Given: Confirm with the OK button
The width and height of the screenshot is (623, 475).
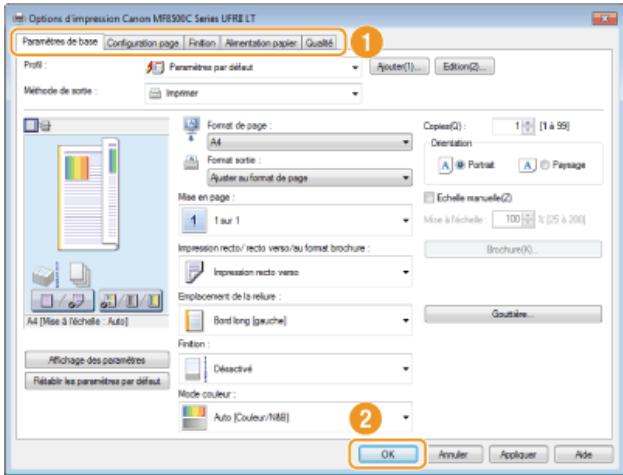Looking at the screenshot, I should (x=388, y=454).
